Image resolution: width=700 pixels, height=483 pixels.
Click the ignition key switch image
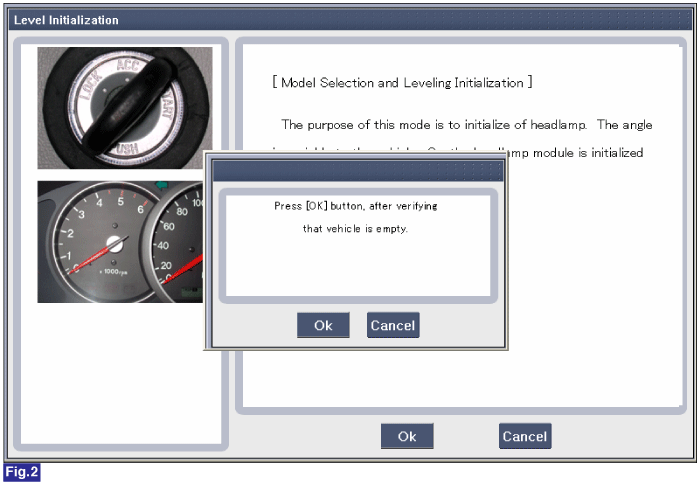125,108
